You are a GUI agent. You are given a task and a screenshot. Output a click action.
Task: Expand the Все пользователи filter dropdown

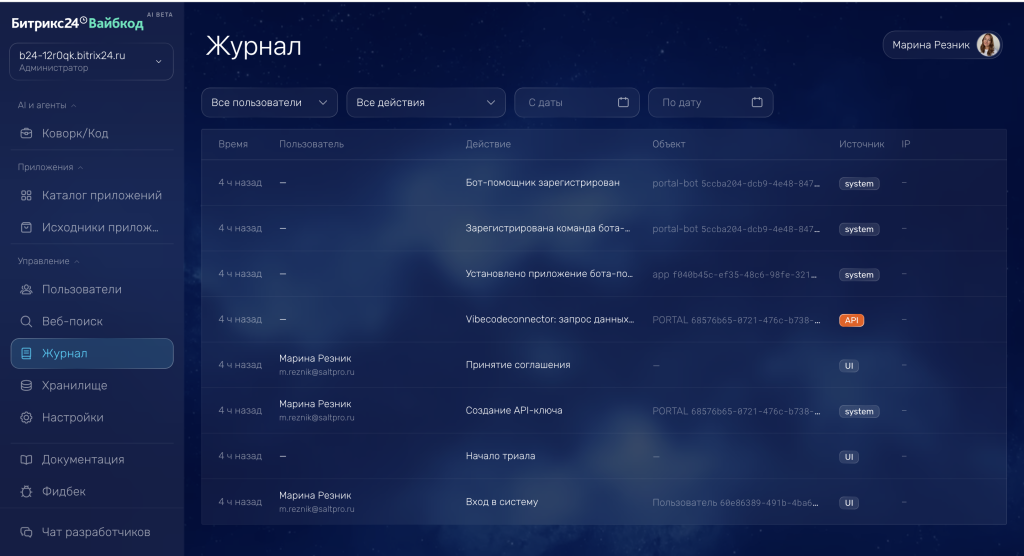[x=269, y=103]
